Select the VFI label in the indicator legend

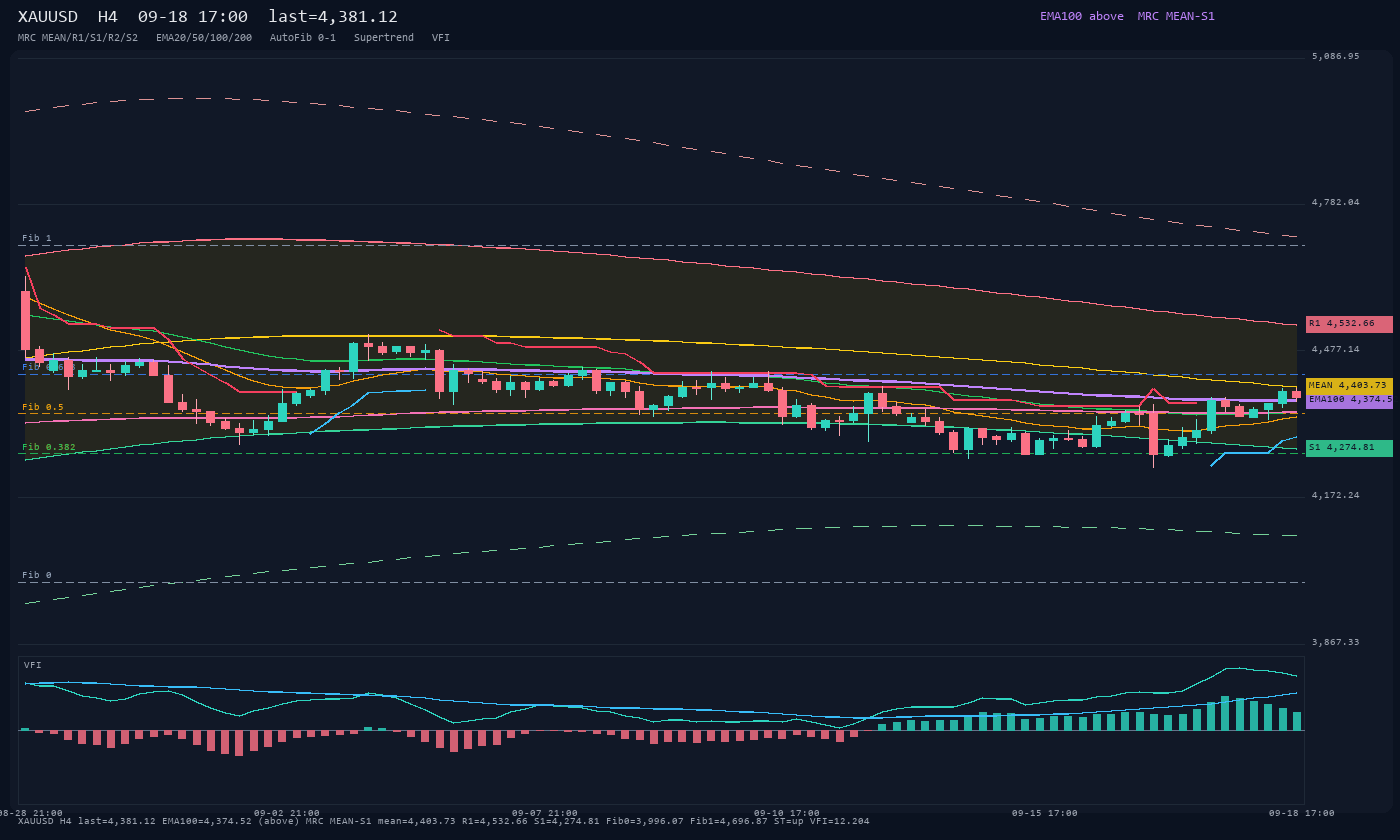[441, 38]
